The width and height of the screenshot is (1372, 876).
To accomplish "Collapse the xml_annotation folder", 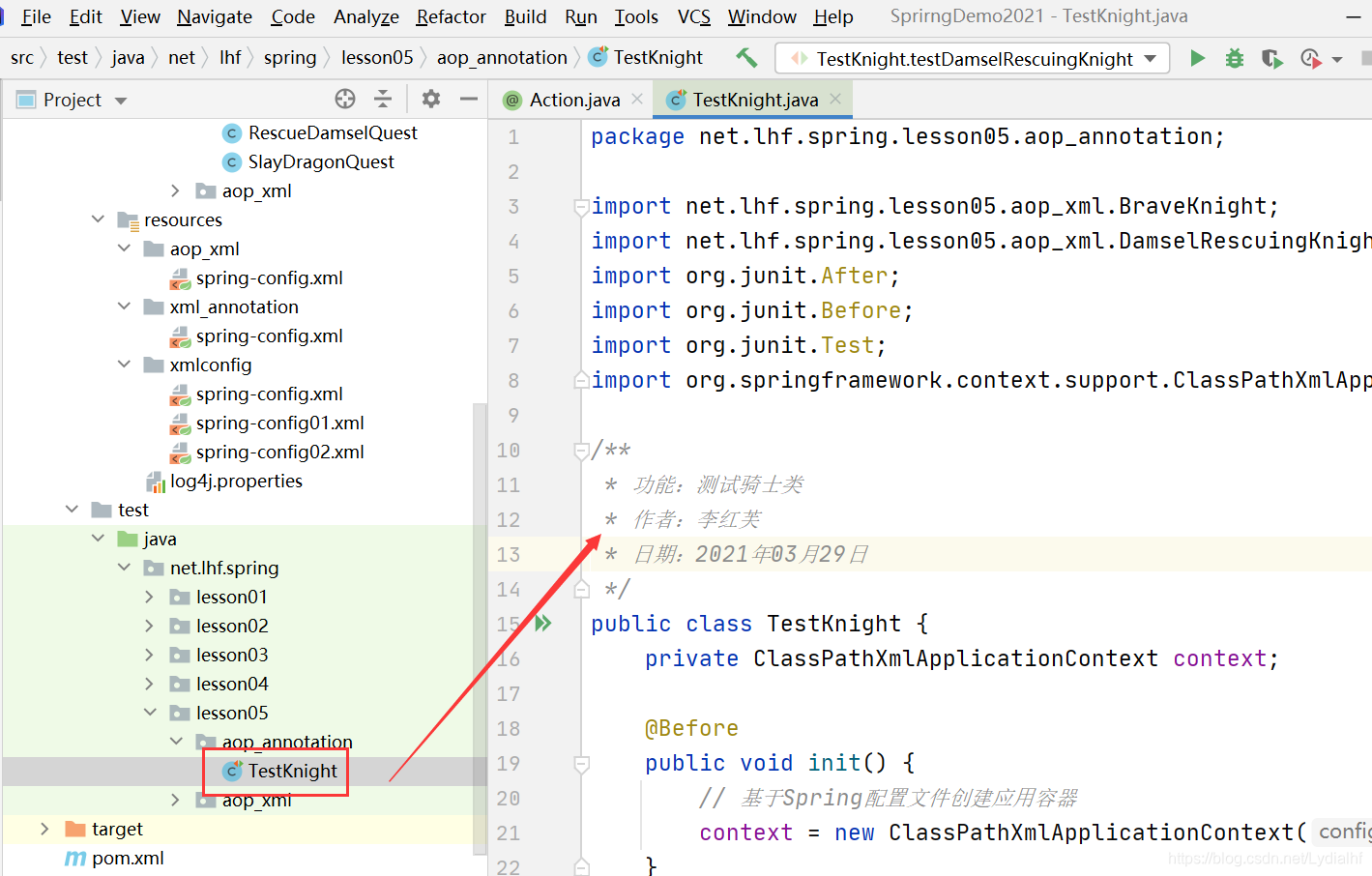I will (124, 306).
